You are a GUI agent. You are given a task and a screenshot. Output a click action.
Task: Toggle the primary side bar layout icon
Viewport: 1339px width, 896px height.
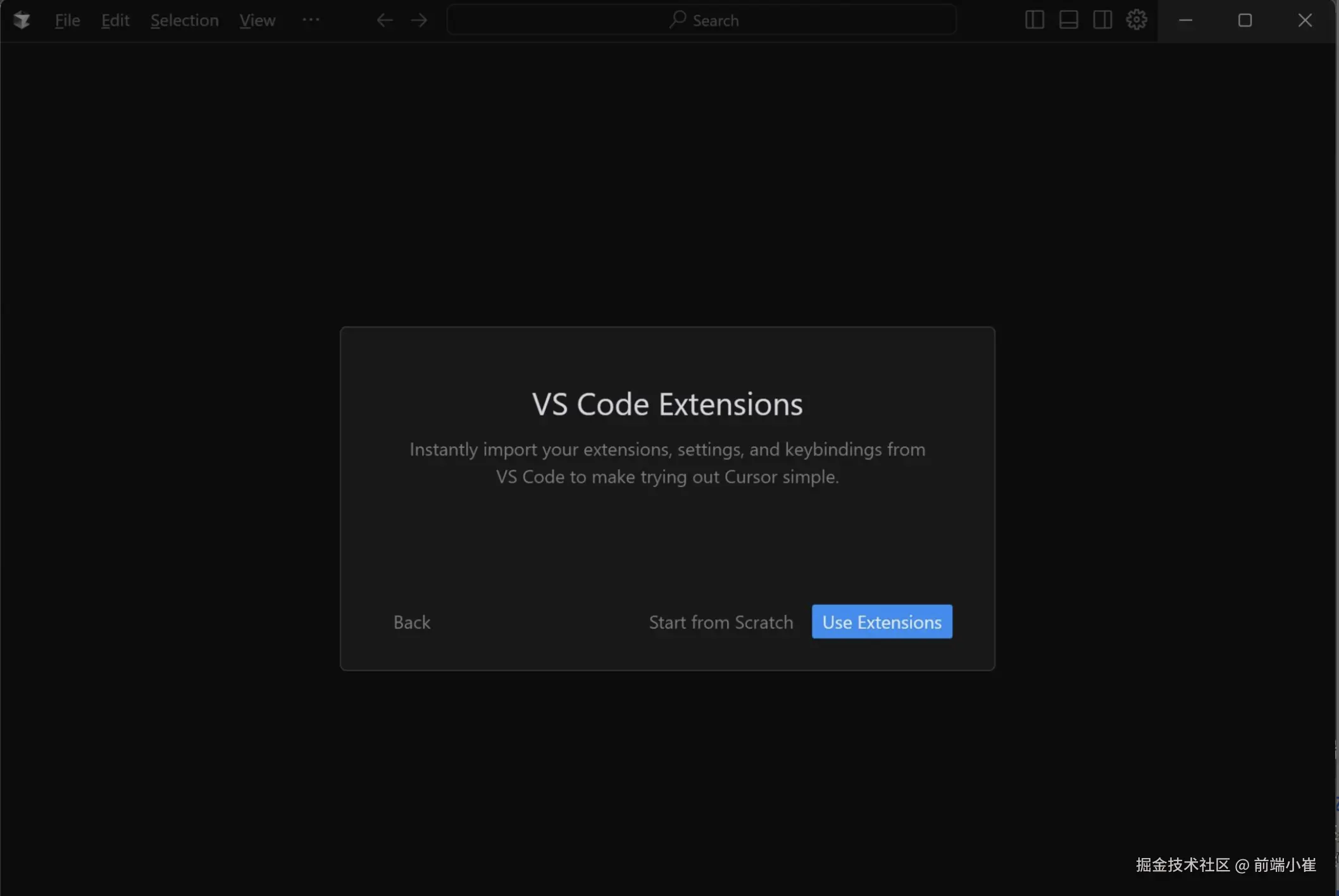(1034, 20)
